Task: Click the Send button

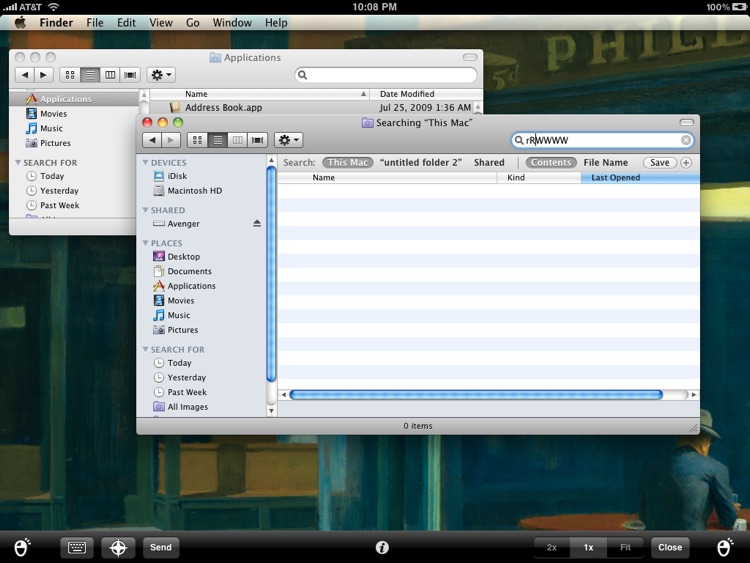Action: (161, 547)
